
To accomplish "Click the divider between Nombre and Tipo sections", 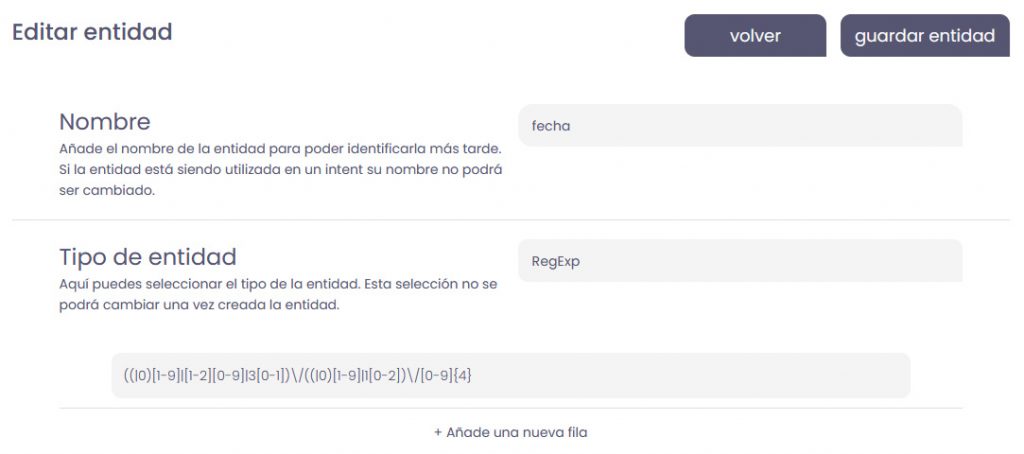I will click(x=510, y=220).
